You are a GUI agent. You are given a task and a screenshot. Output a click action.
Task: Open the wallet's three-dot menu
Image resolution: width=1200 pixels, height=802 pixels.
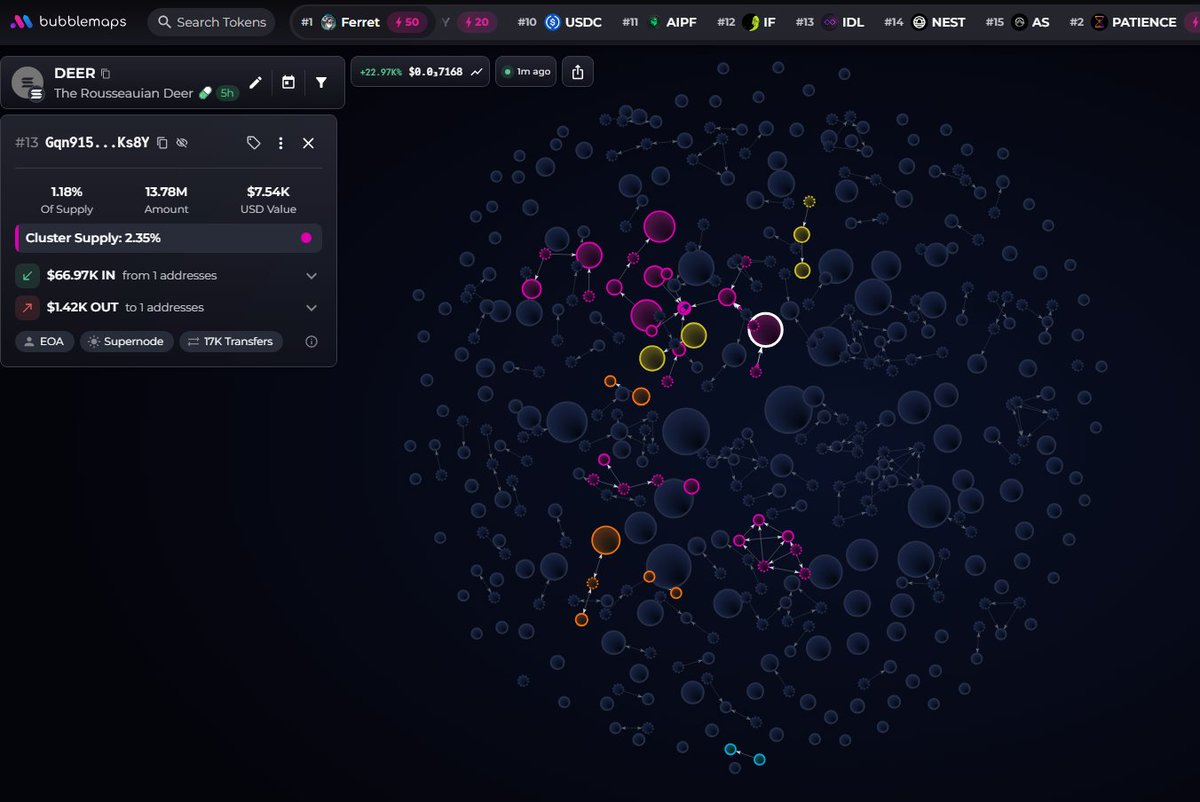[x=281, y=143]
